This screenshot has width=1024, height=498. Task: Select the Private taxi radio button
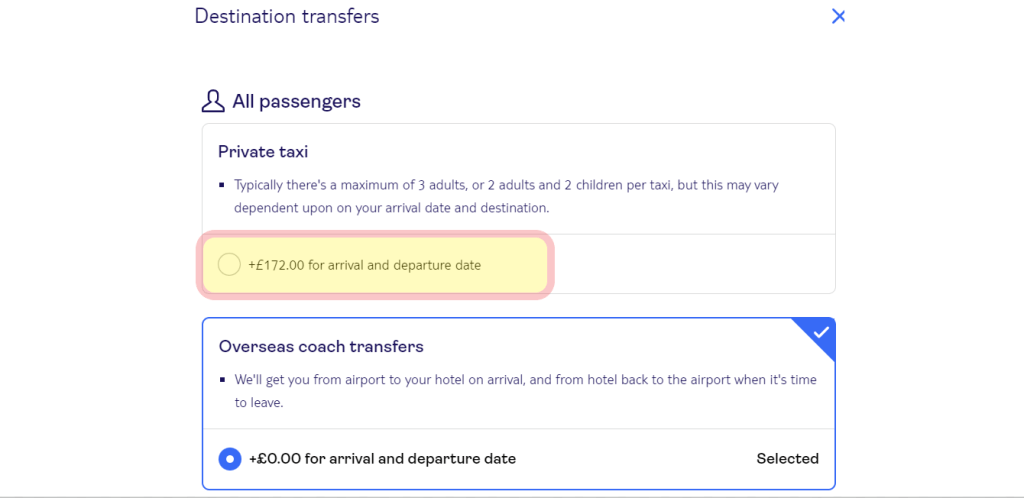229,265
